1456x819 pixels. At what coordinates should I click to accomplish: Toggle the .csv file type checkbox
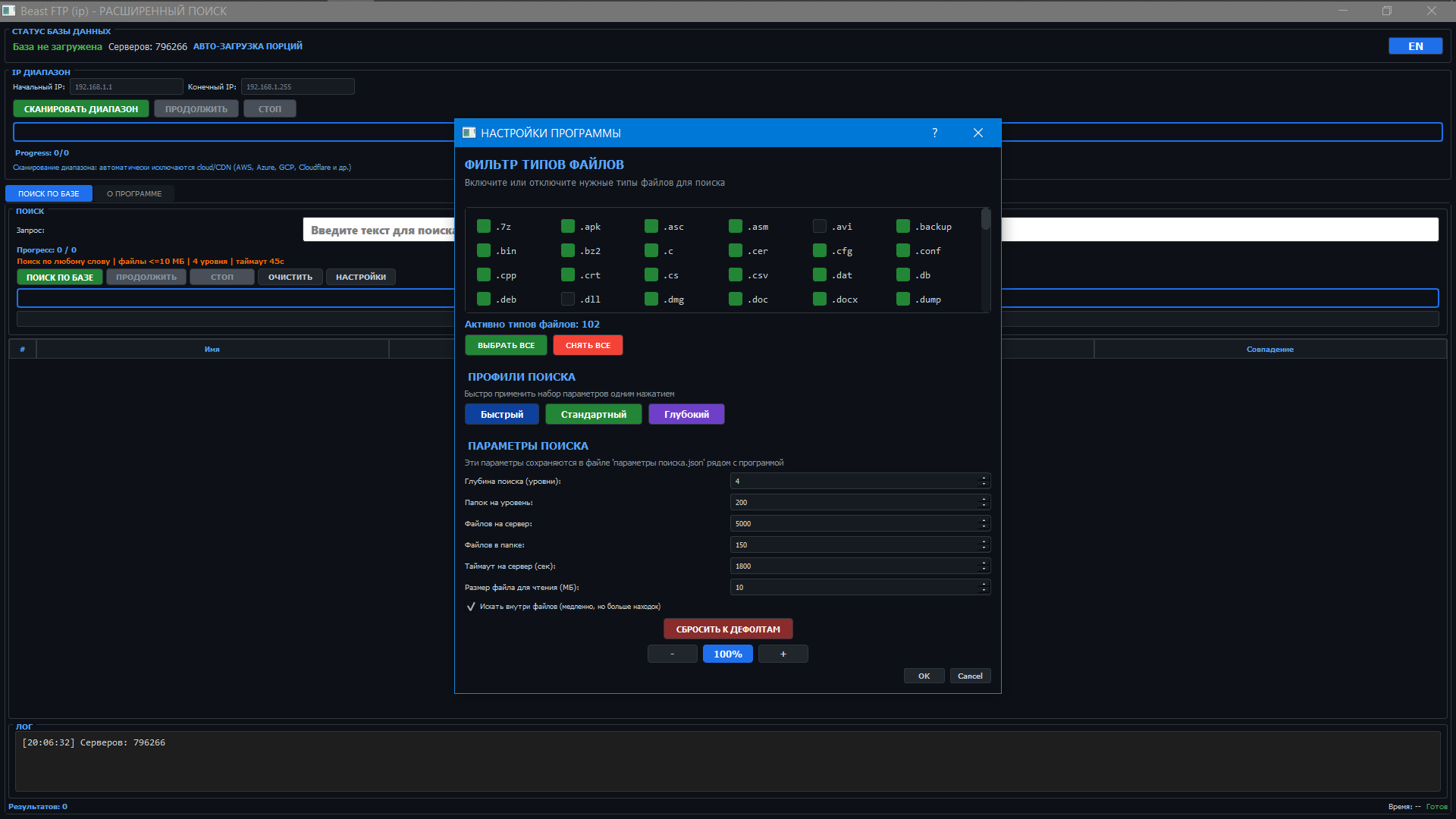coord(736,275)
